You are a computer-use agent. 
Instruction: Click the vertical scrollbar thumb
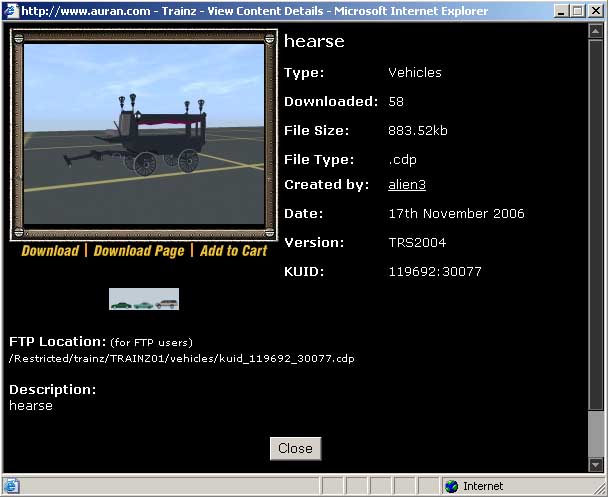tap(596, 224)
